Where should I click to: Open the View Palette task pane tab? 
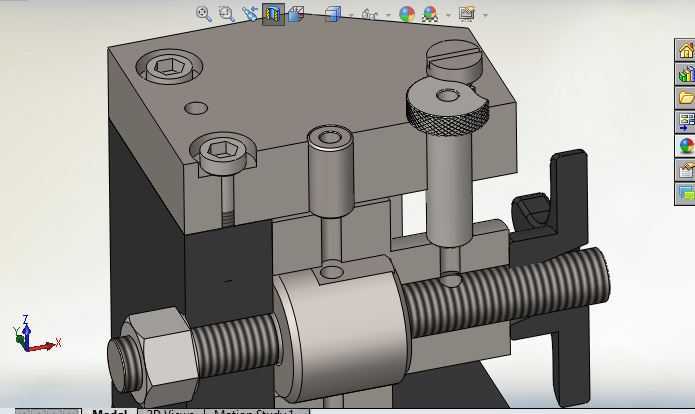point(685,121)
